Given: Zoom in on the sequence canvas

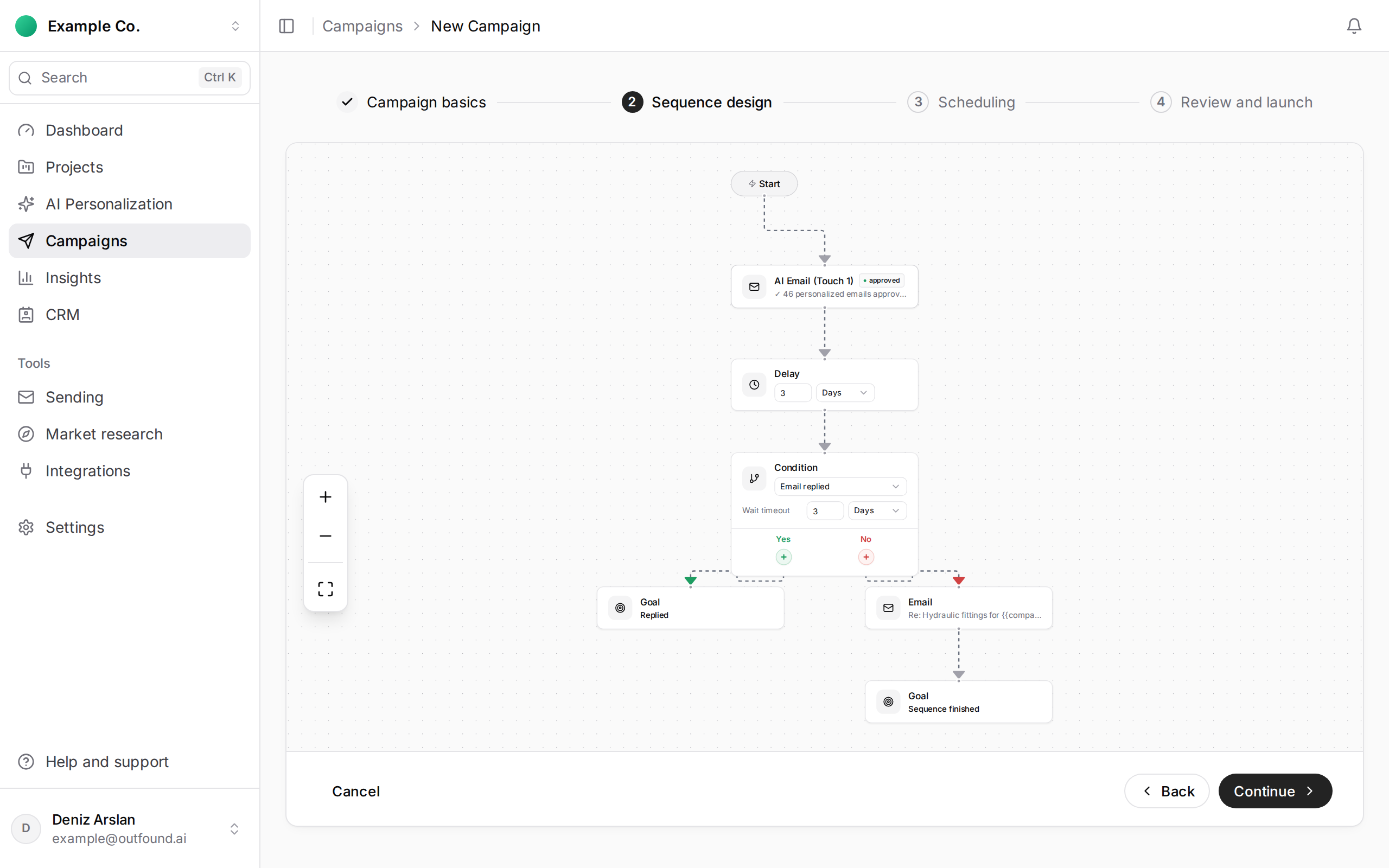Looking at the screenshot, I should pos(326,497).
